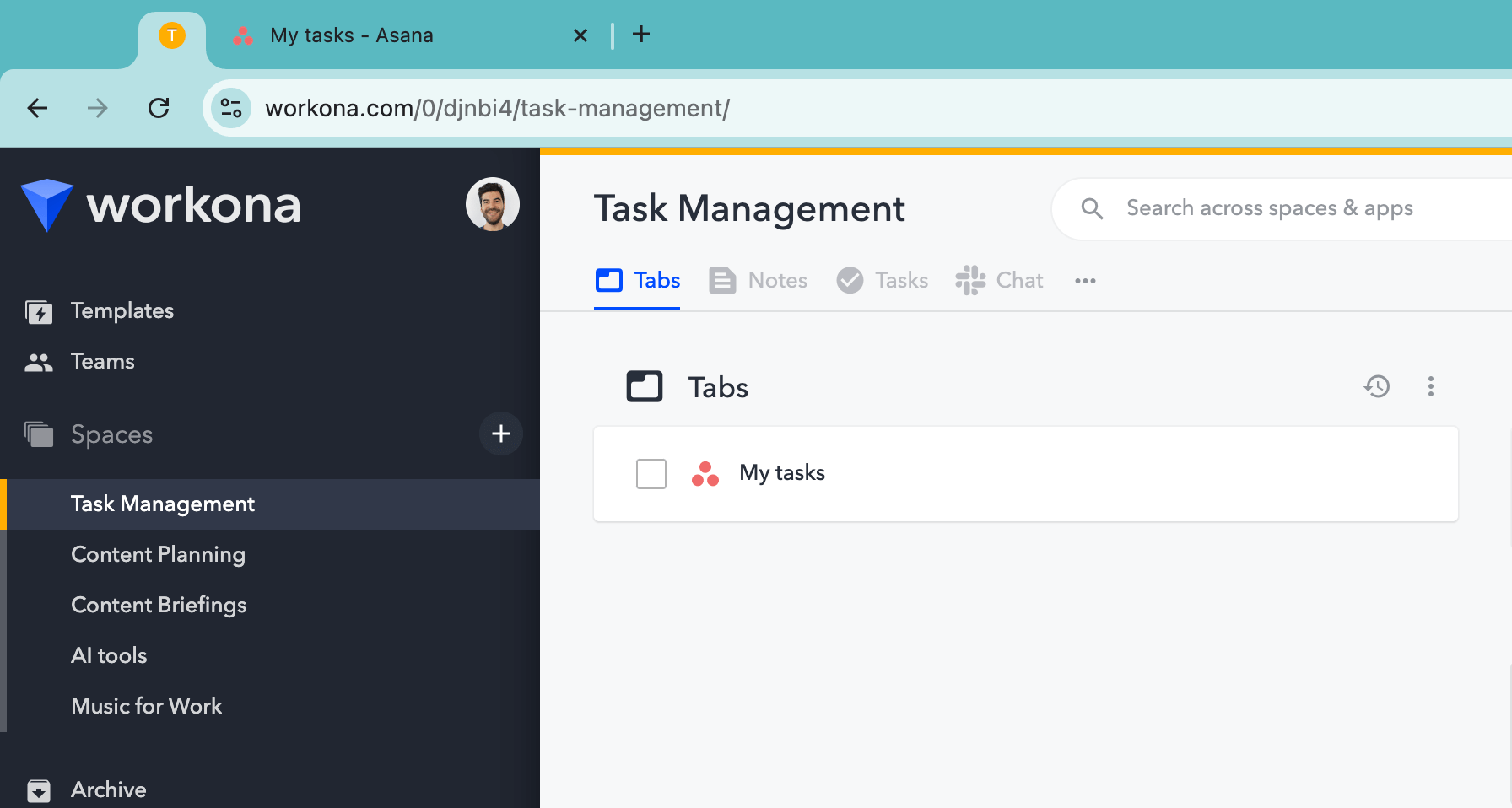Open Tabs section three-dot menu
The height and width of the screenshot is (808, 1512).
[1430, 386]
